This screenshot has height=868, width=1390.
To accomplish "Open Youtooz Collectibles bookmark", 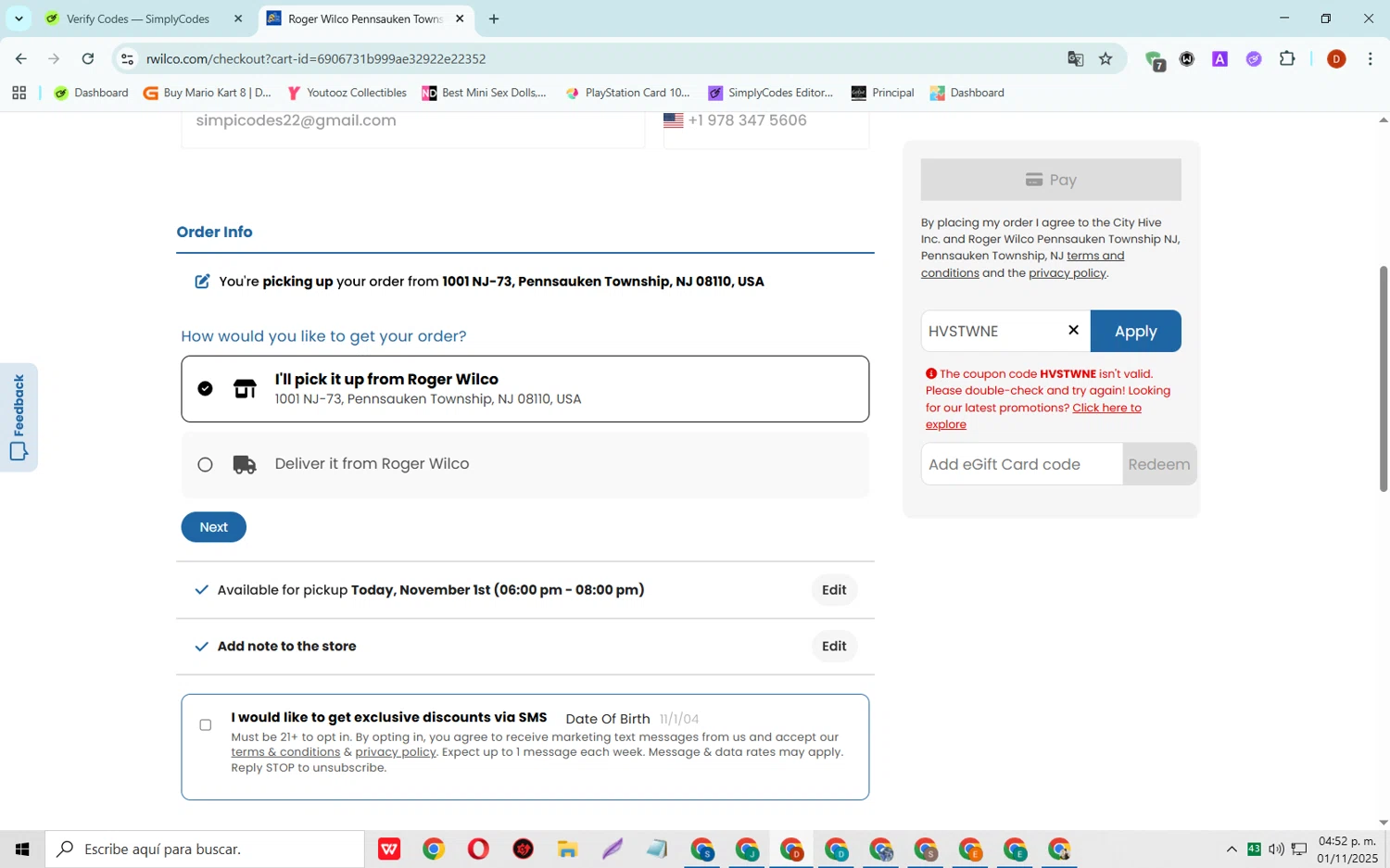I will (x=347, y=93).
